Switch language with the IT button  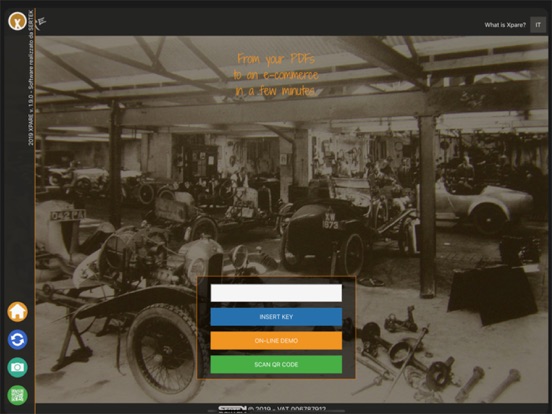[538, 25]
